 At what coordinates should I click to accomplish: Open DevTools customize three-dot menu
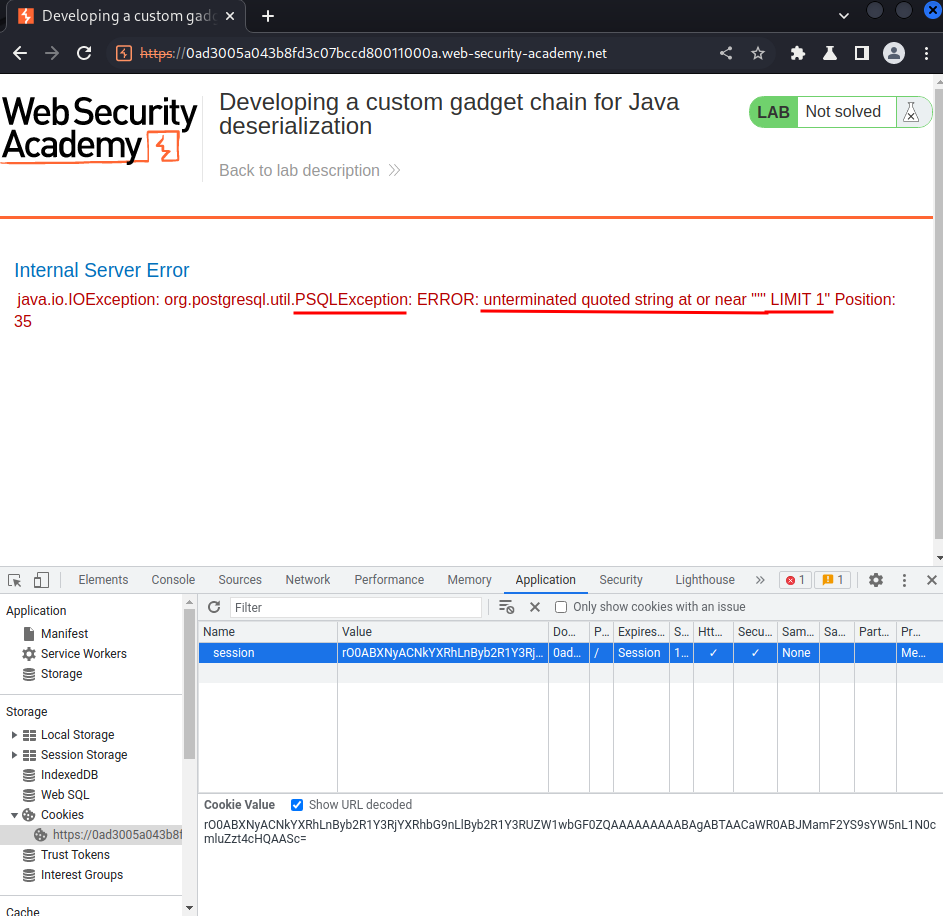(904, 580)
